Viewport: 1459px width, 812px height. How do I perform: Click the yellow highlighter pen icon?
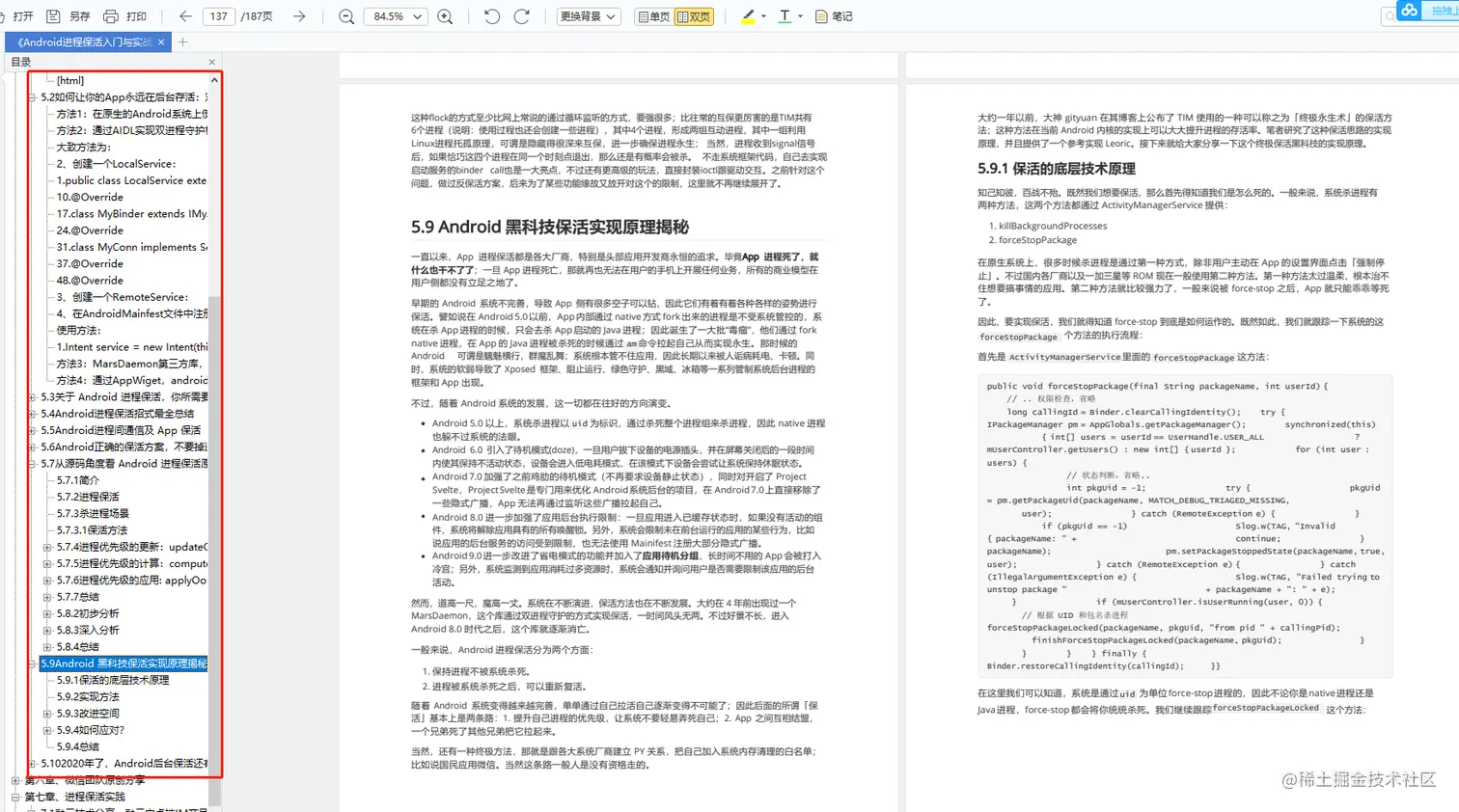click(x=748, y=16)
